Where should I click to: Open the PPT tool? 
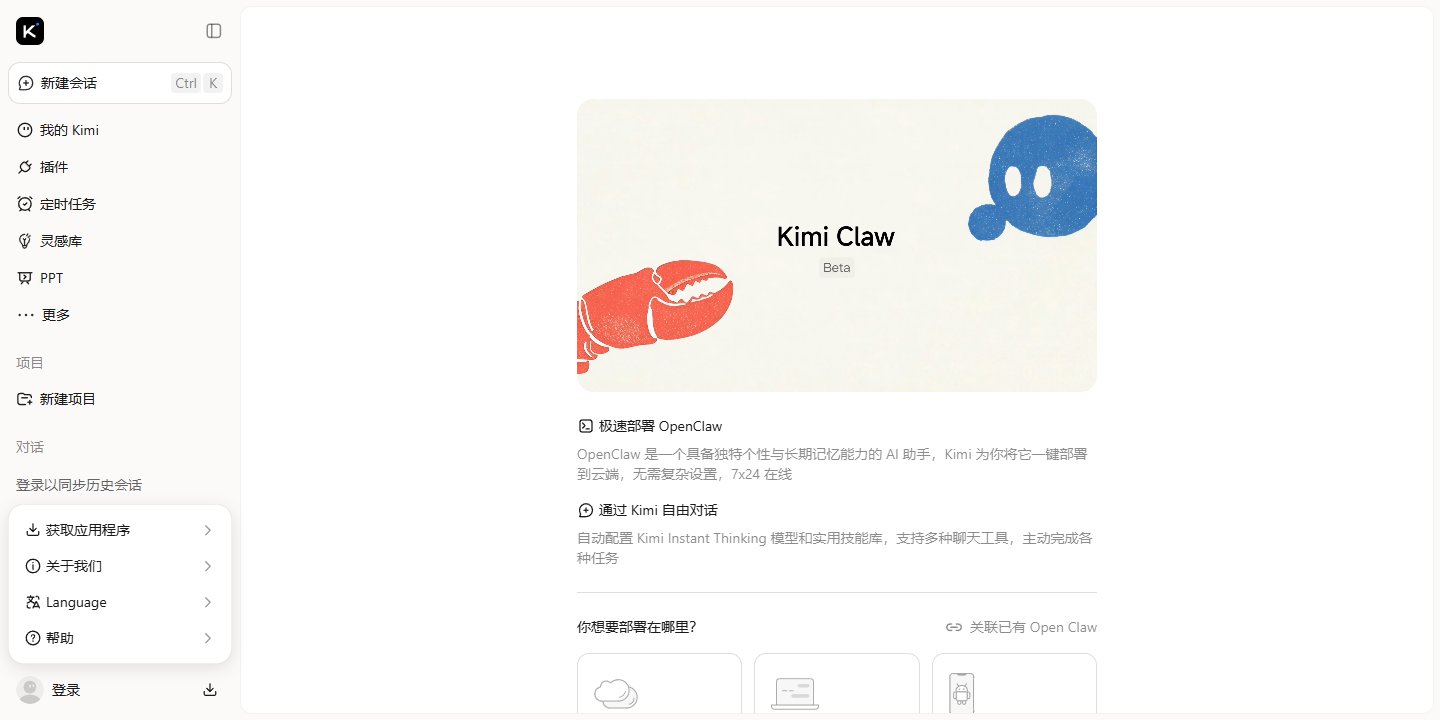(x=120, y=278)
